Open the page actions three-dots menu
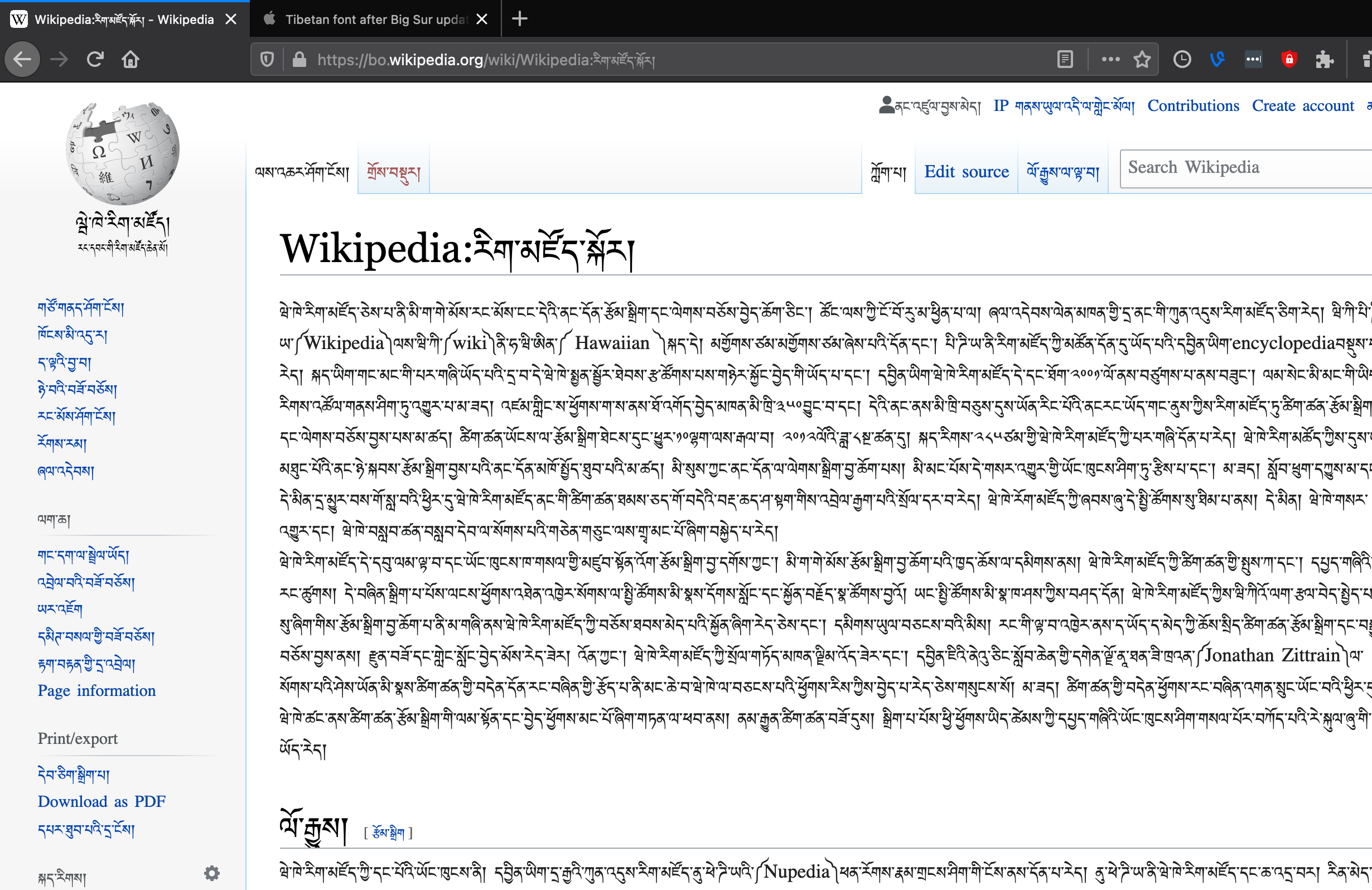The width and height of the screenshot is (1372, 890). pos(1110,59)
